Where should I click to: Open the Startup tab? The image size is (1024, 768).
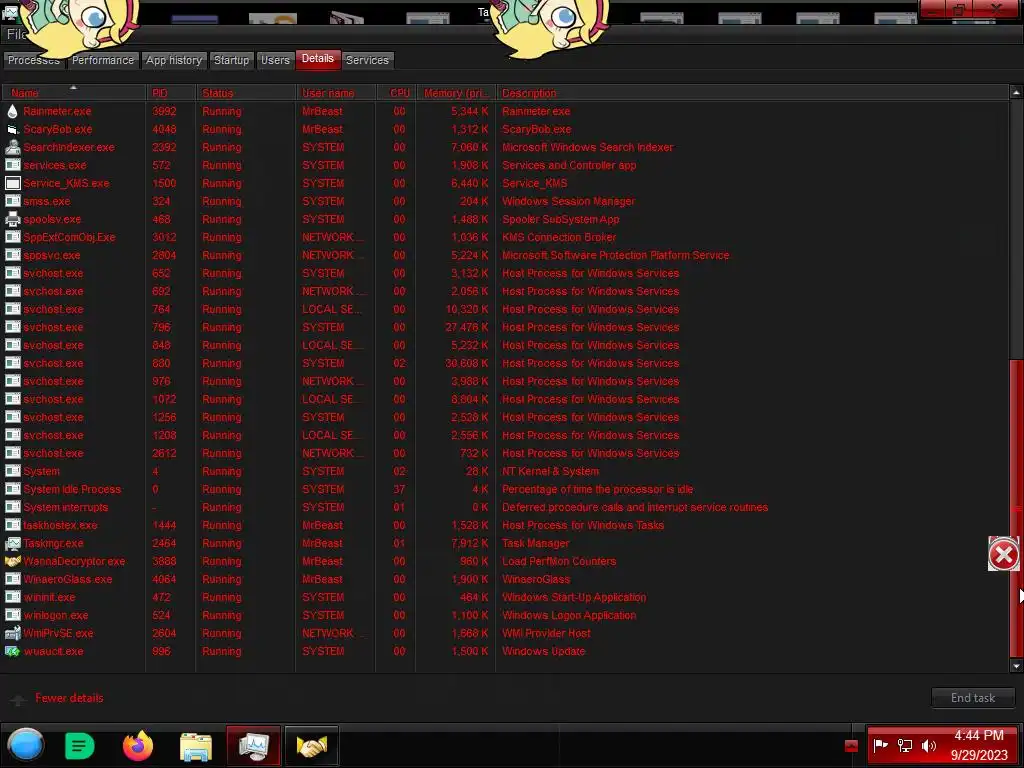point(231,60)
